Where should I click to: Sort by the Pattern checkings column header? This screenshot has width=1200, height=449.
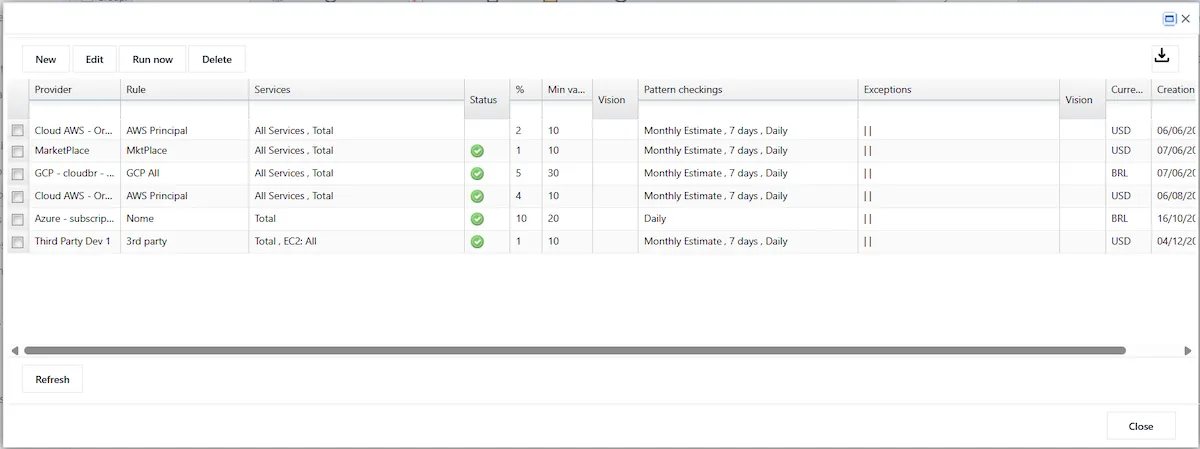tap(747, 90)
